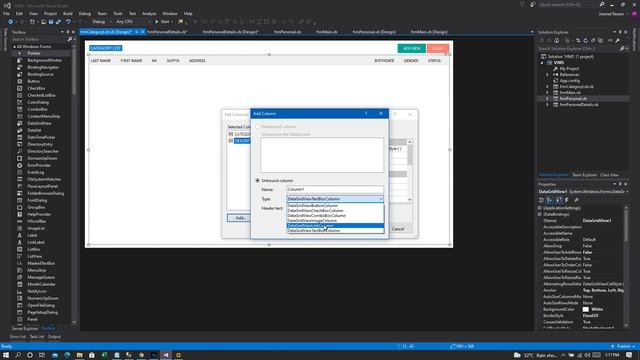The width and height of the screenshot is (640, 360).
Task: Select Panel control in the Toolbox
Action: point(32,319)
